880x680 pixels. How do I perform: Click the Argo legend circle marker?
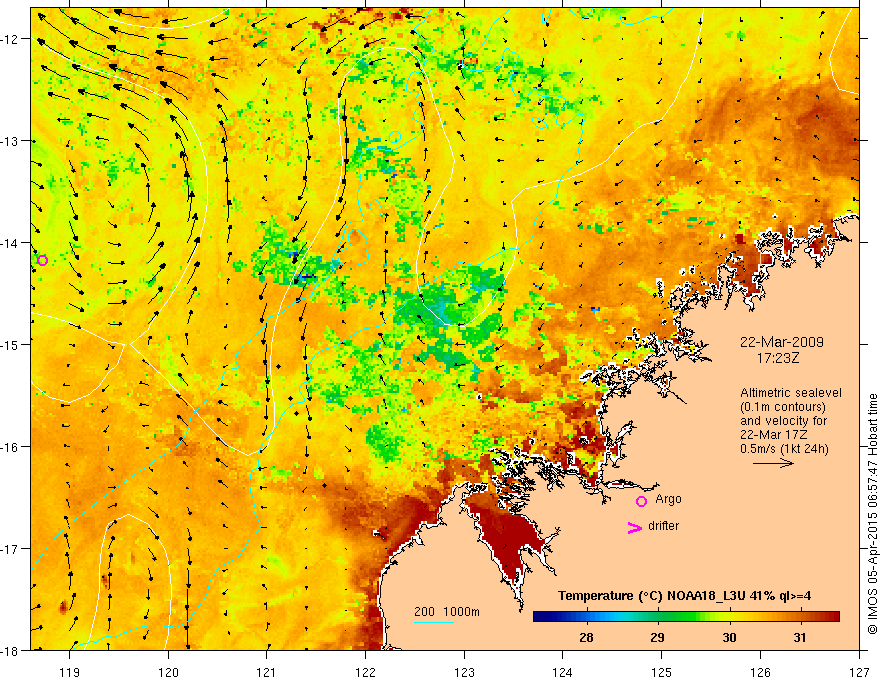641,501
